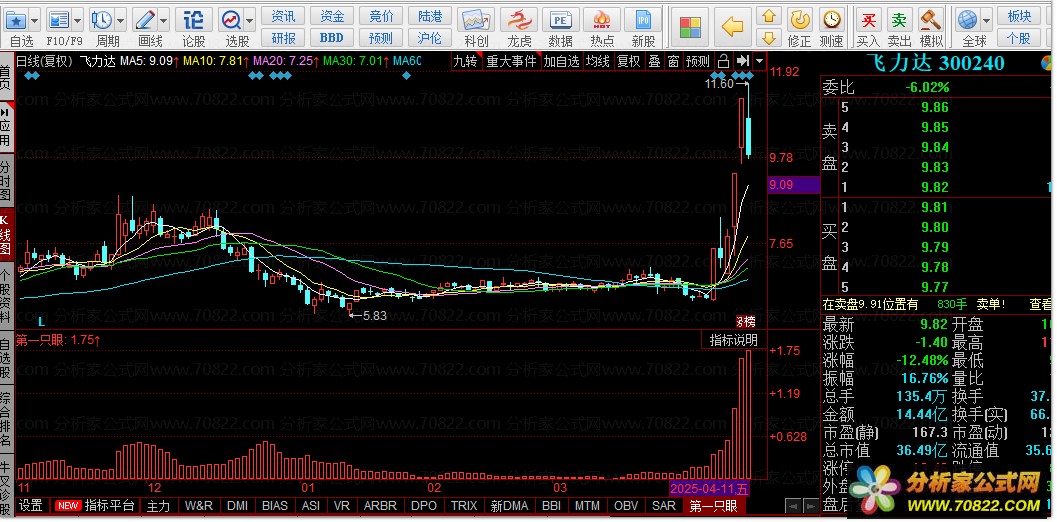Toggle 叠 overlay mode

[x=655, y=61]
